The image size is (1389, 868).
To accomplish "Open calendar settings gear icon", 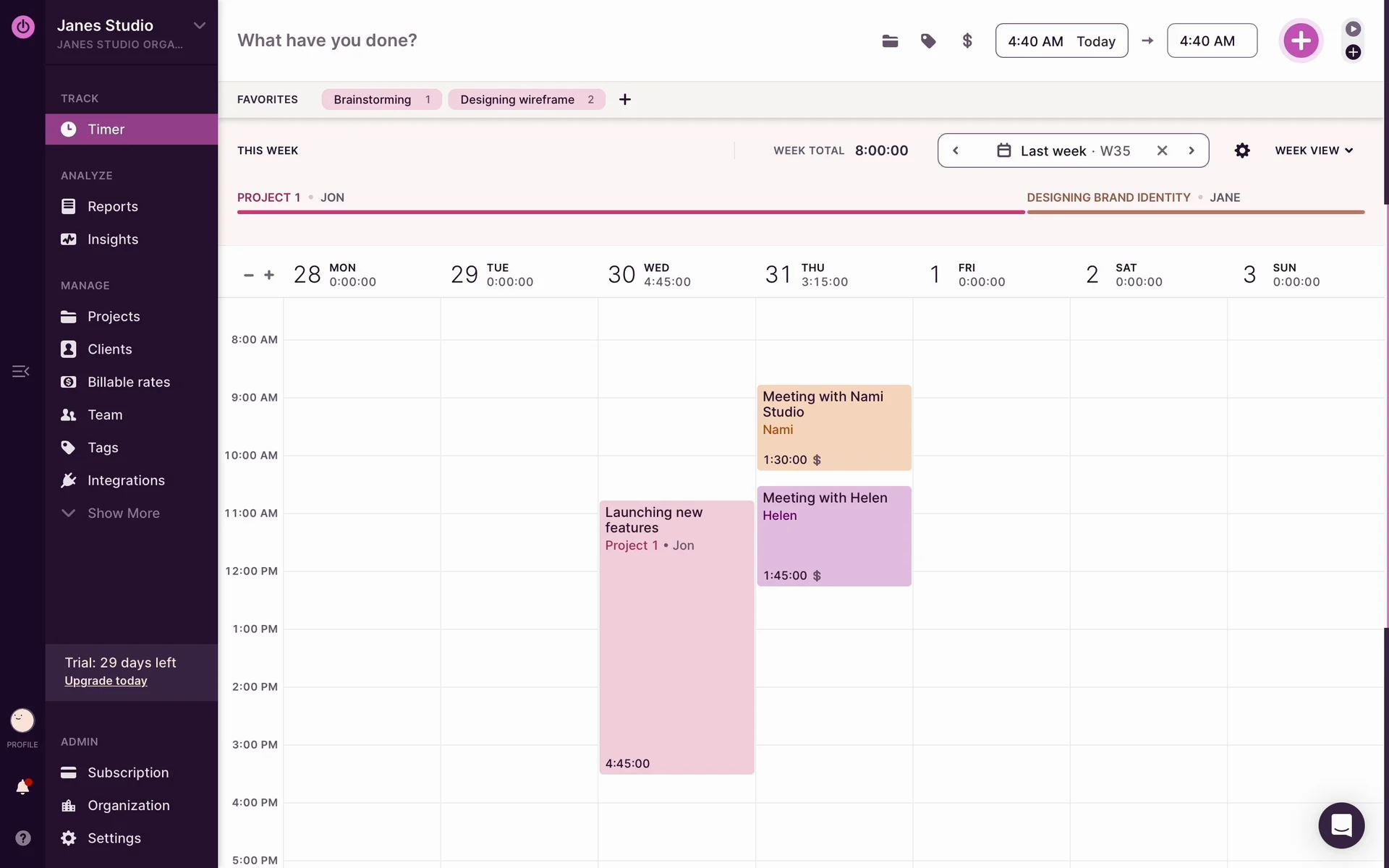I will 1242,150.
